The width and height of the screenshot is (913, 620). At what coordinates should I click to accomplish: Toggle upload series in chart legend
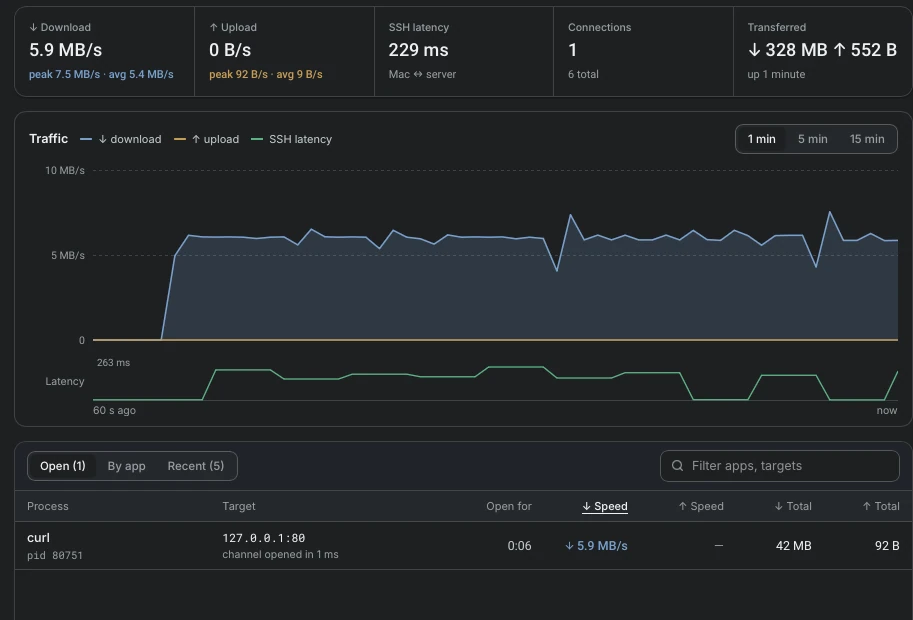coord(207,139)
